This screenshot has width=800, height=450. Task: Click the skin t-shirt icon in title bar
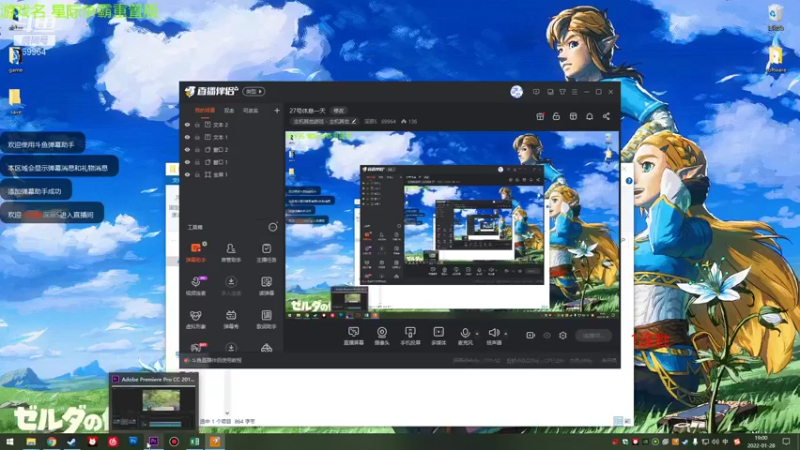(562, 92)
